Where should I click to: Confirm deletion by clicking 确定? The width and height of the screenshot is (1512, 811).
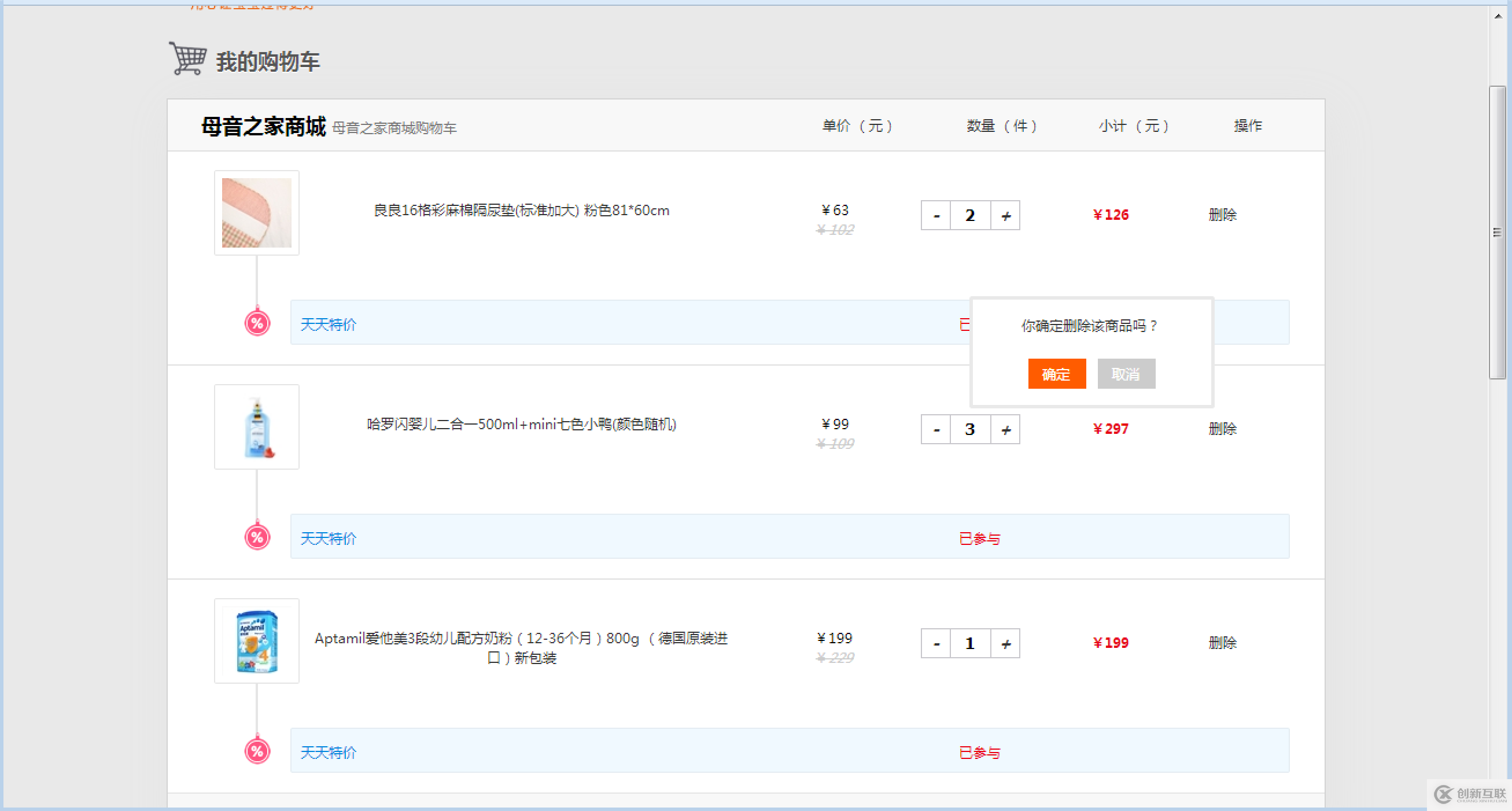pos(1057,374)
